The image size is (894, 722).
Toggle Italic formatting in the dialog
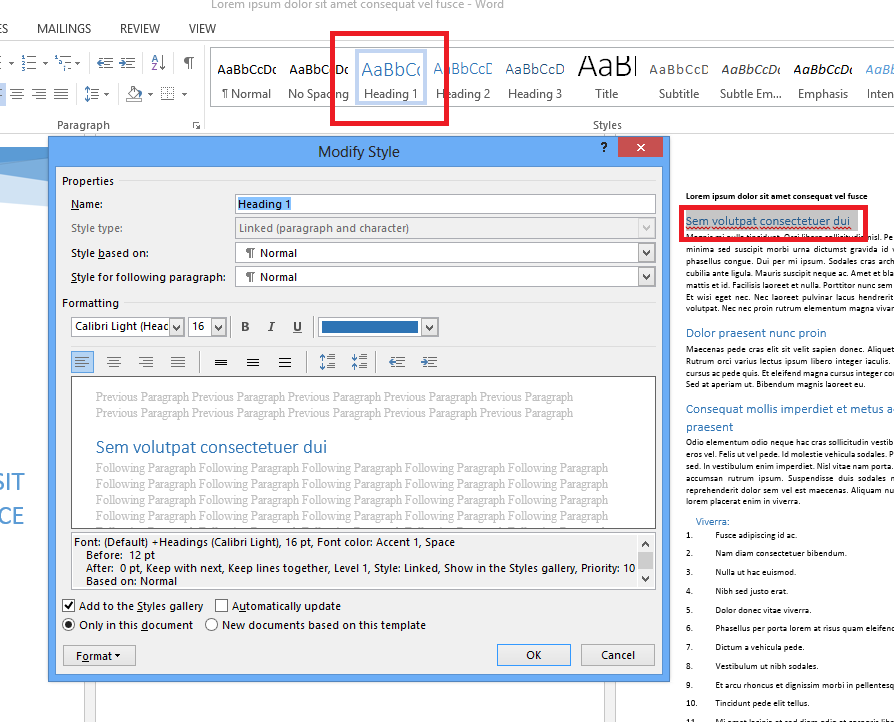click(x=271, y=327)
